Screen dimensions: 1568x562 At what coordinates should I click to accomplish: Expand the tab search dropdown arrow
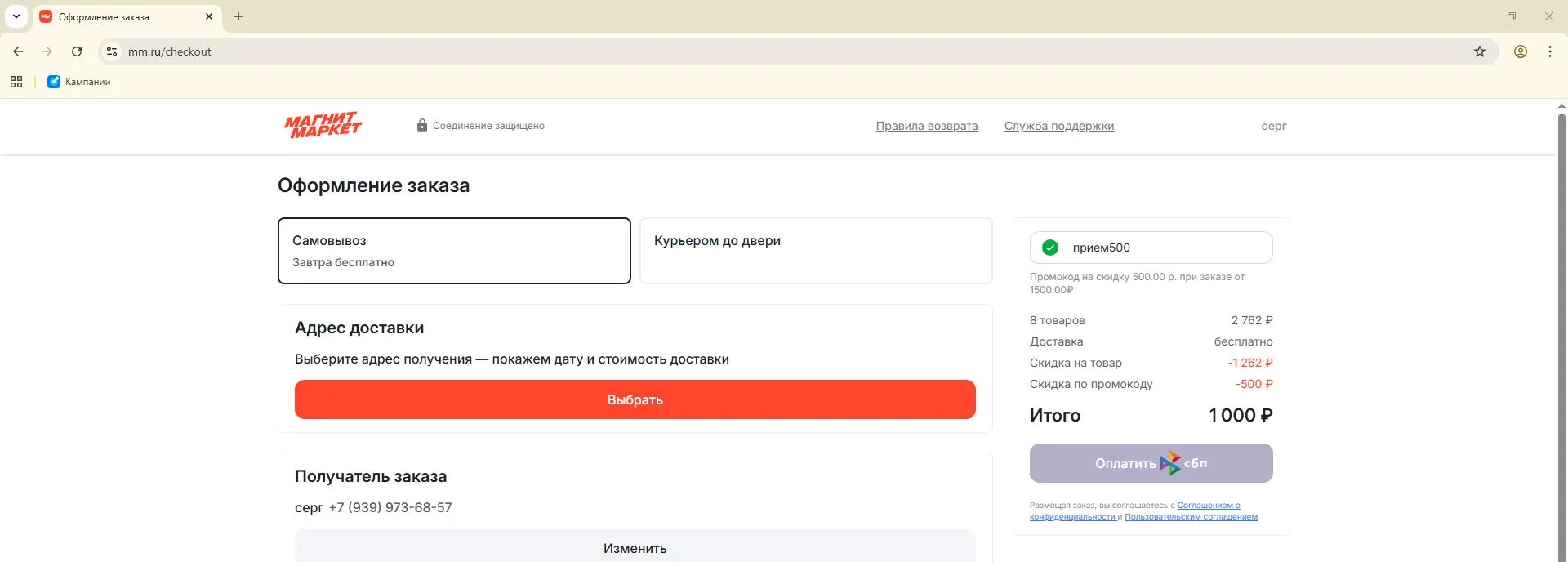16,16
